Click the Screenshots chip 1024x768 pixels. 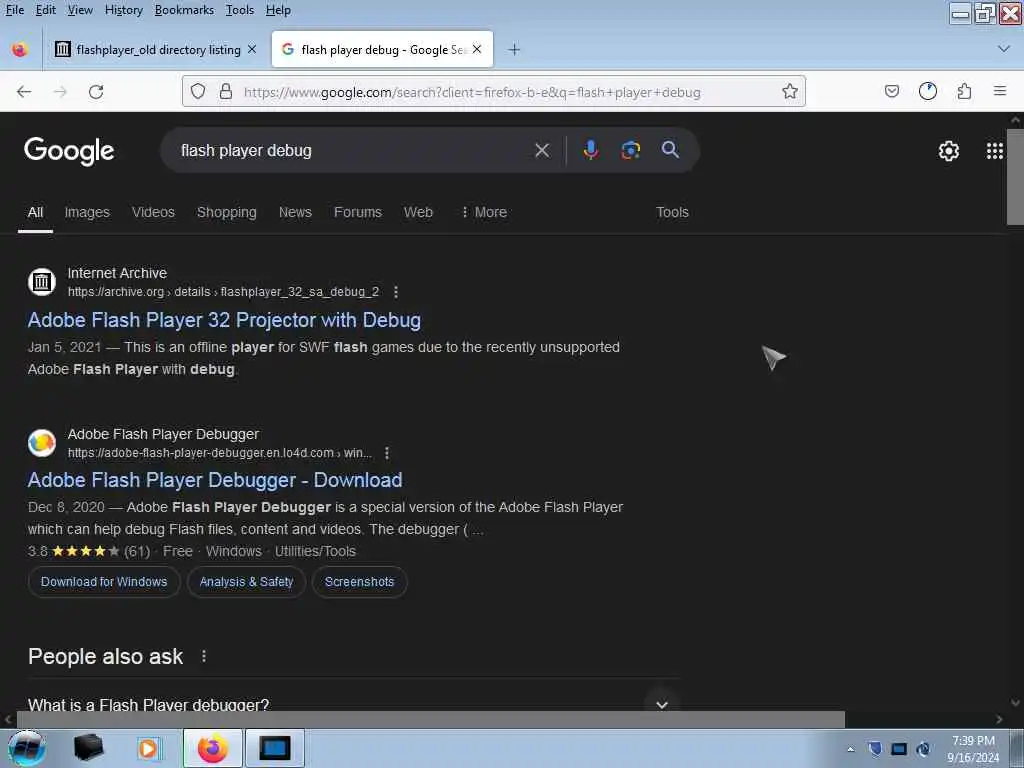359,582
